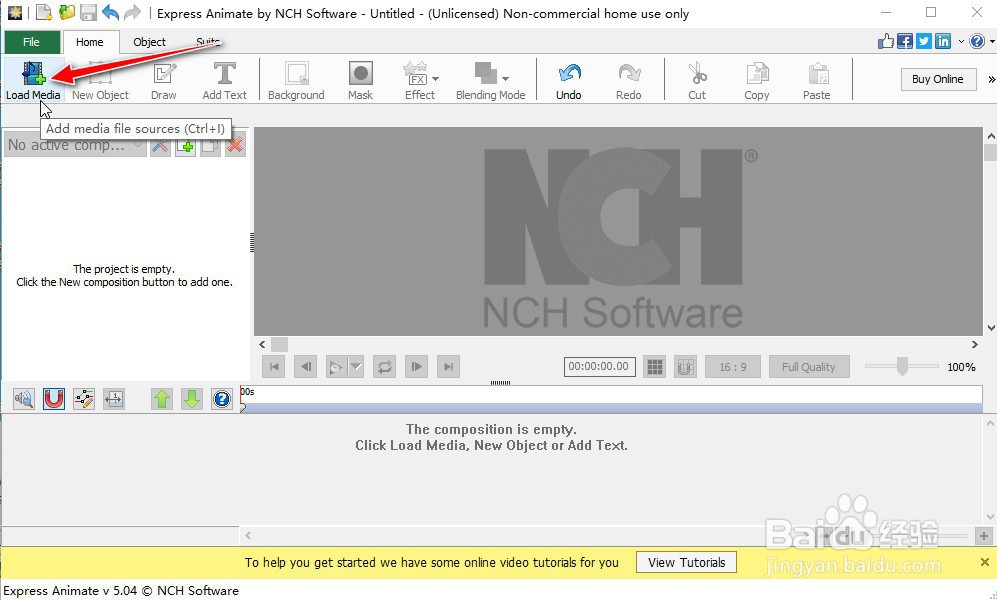Share on Facebook icon

(905, 41)
